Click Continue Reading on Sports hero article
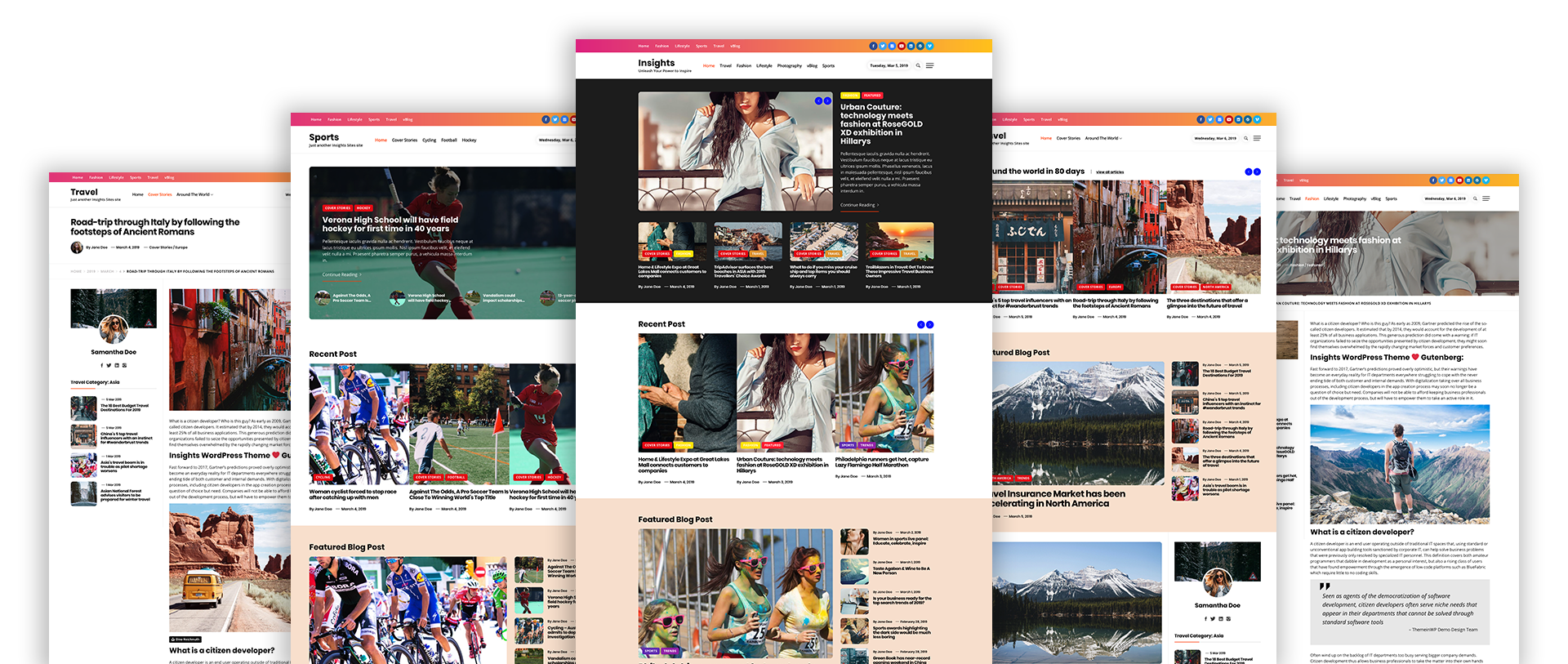 [x=342, y=274]
